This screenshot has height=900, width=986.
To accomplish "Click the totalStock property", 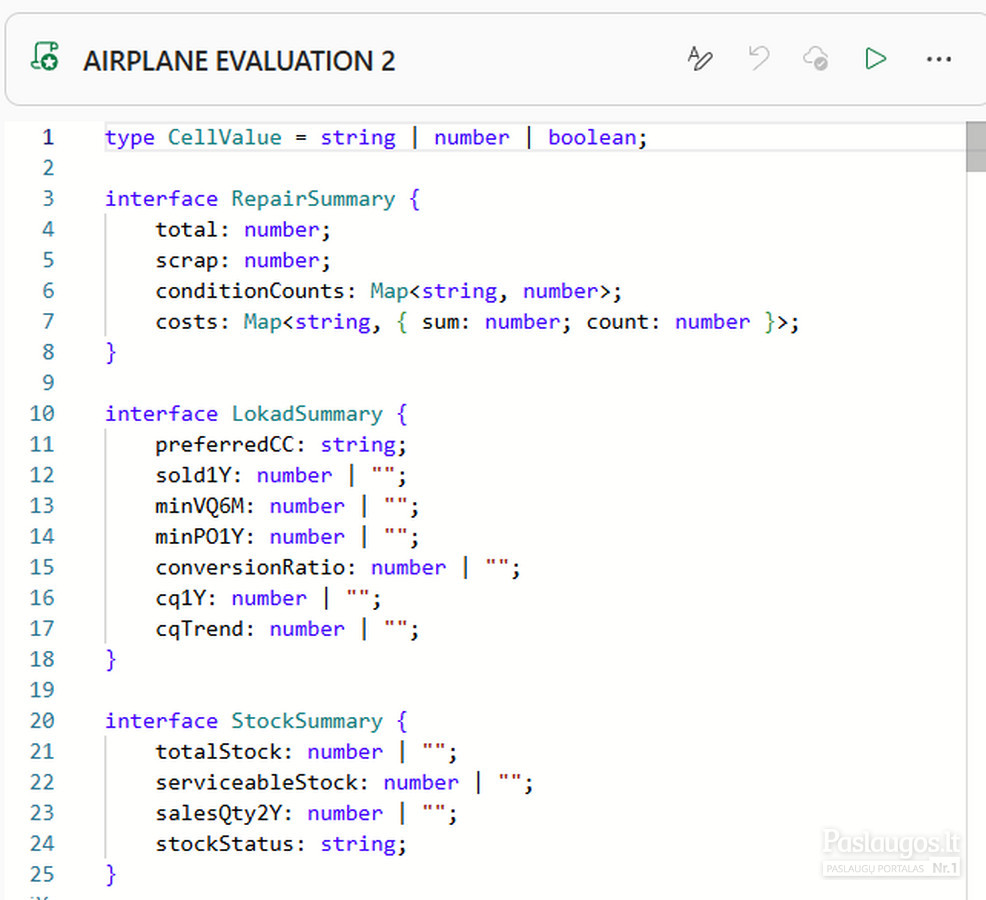I will (218, 752).
